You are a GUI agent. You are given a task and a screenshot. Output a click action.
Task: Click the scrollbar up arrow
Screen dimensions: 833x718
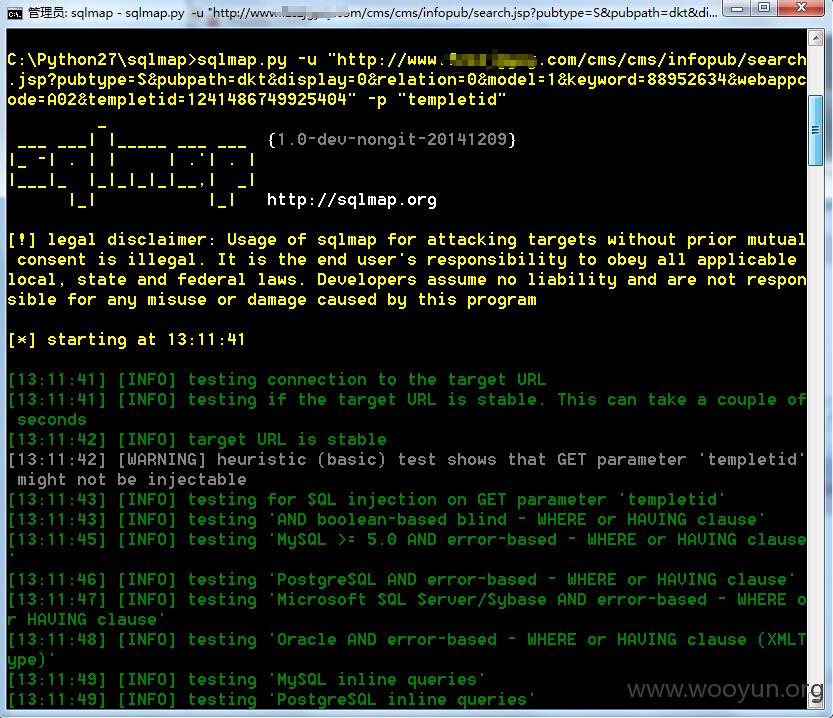(x=815, y=38)
